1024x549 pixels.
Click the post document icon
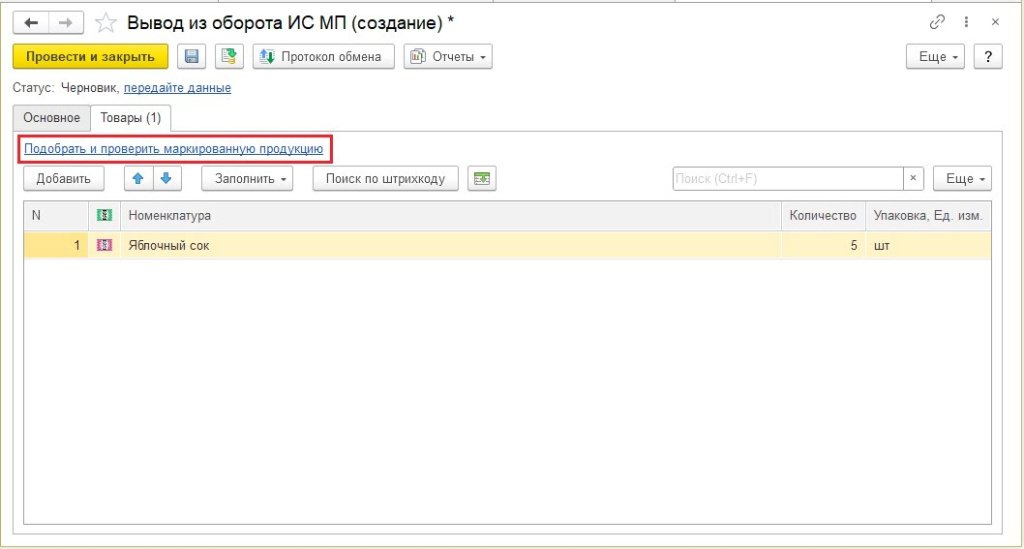tap(230, 57)
